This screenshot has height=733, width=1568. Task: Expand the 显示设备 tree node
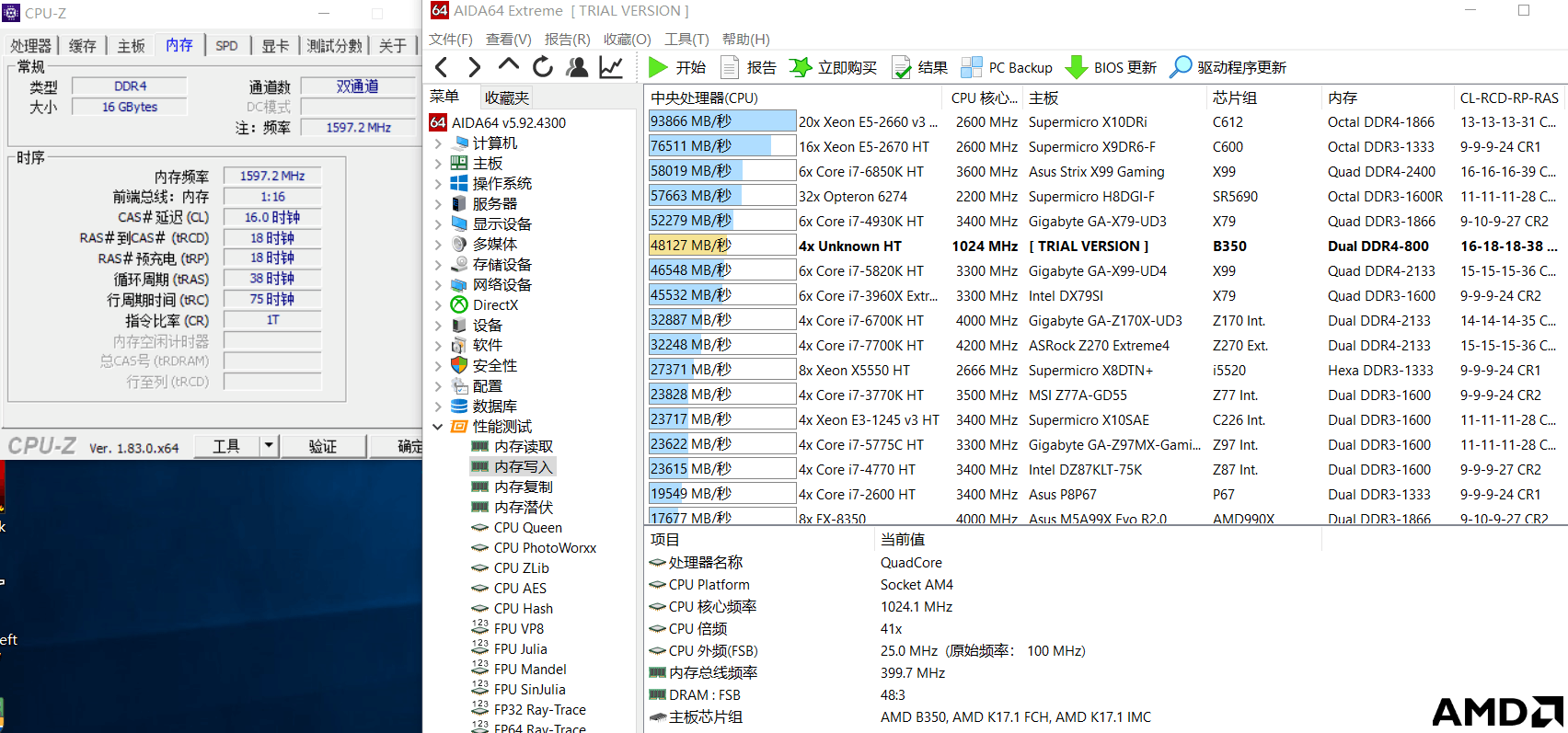(438, 224)
